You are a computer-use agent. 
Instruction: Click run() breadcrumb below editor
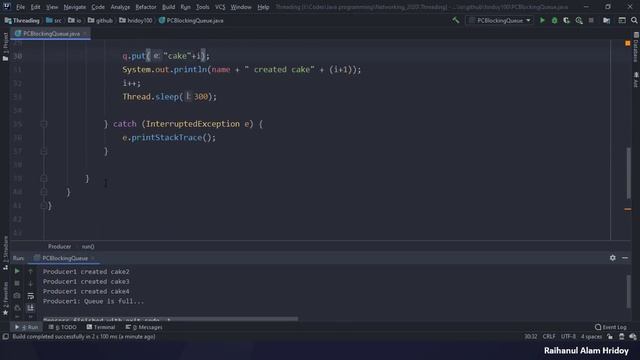click(x=88, y=247)
